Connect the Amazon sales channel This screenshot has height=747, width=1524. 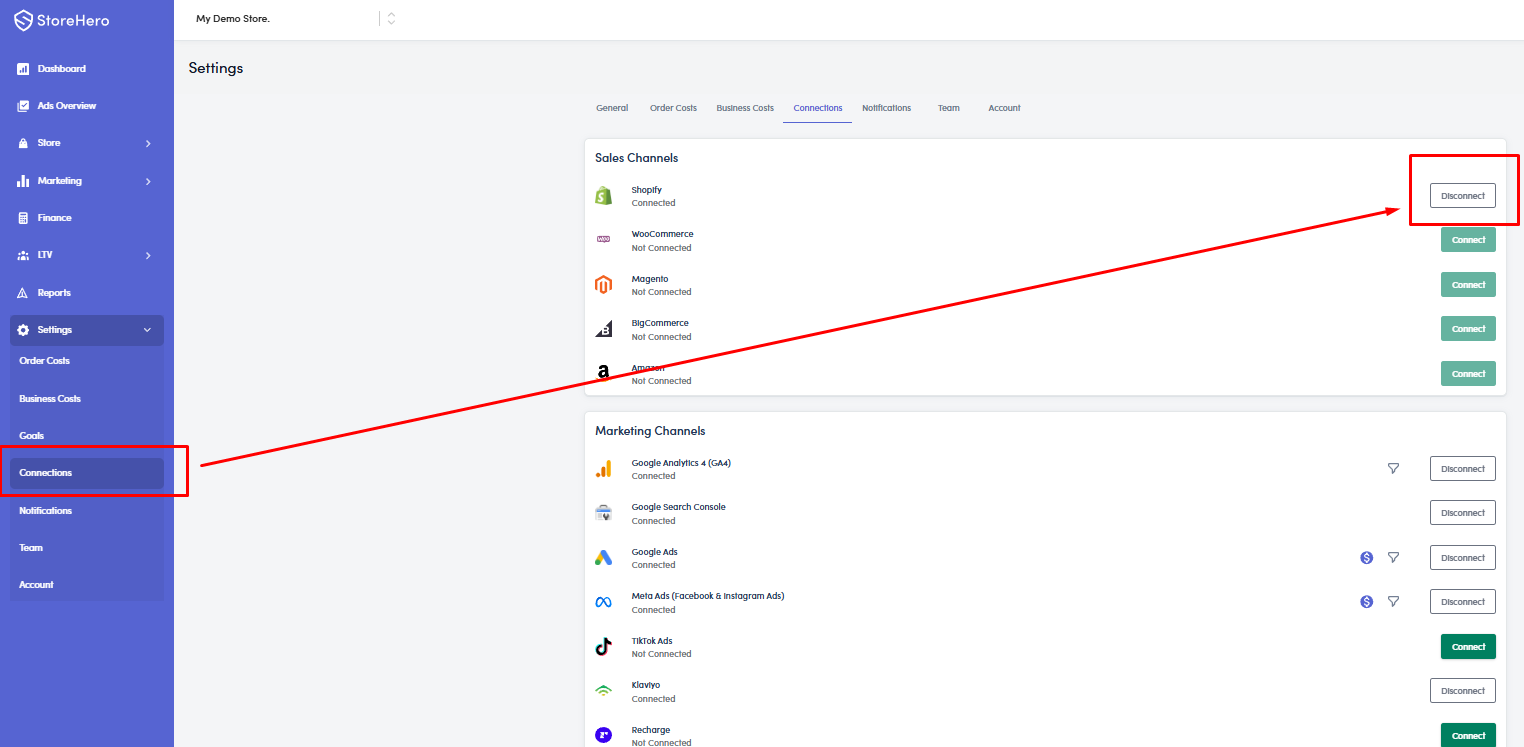[1468, 374]
